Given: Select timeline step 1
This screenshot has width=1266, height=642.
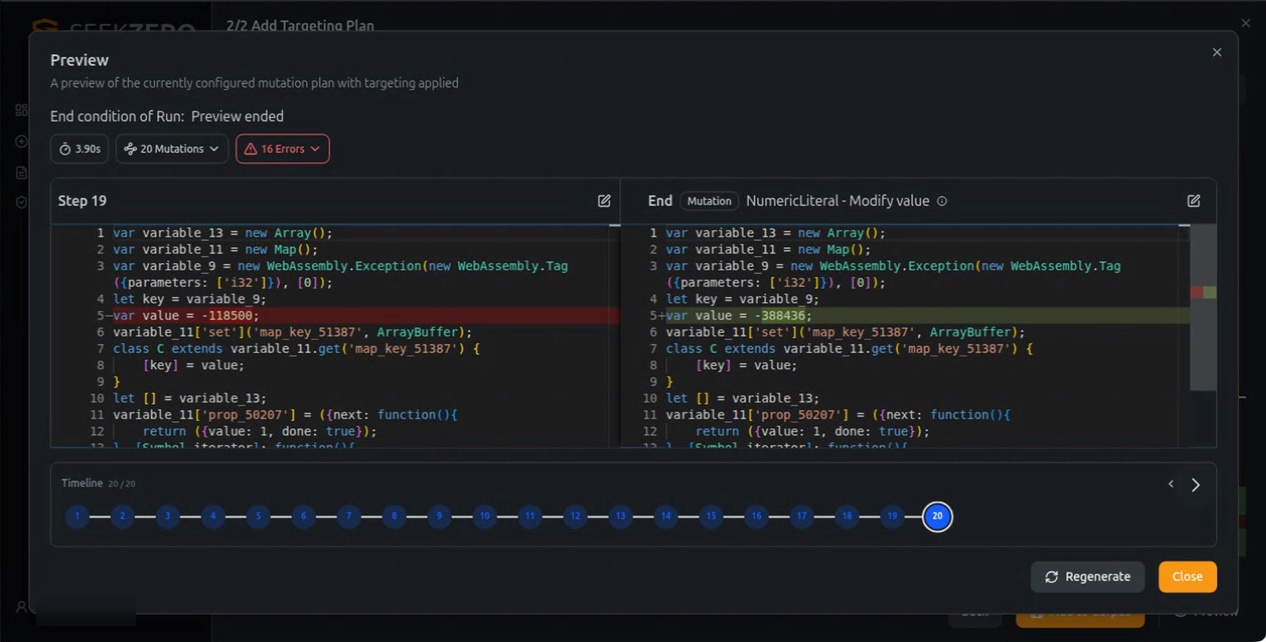Looking at the screenshot, I should [77, 517].
